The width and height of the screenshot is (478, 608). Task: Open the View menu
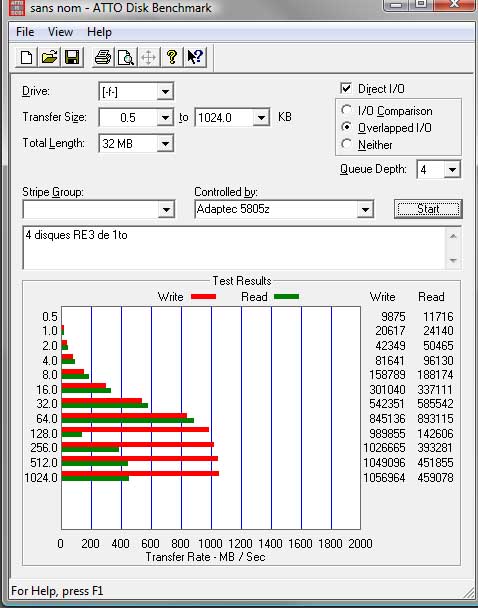pos(60,32)
